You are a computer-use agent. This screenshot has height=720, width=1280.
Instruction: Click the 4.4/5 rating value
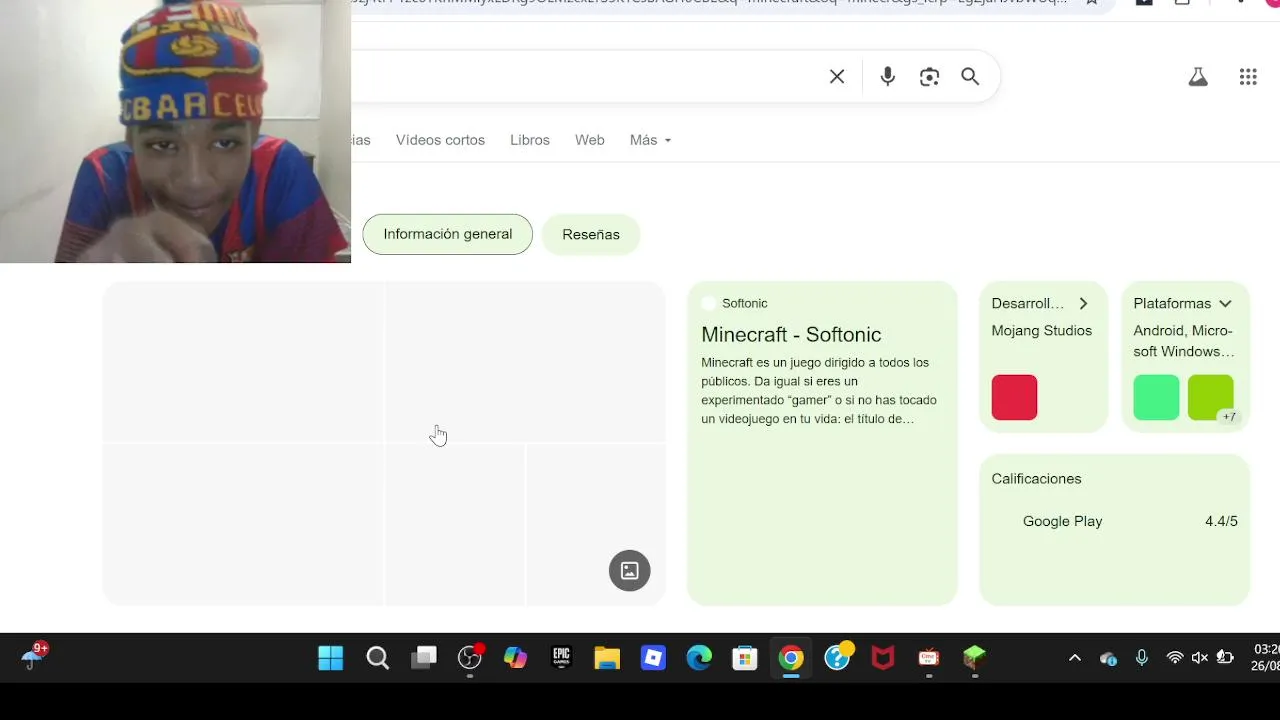click(1221, 521)
